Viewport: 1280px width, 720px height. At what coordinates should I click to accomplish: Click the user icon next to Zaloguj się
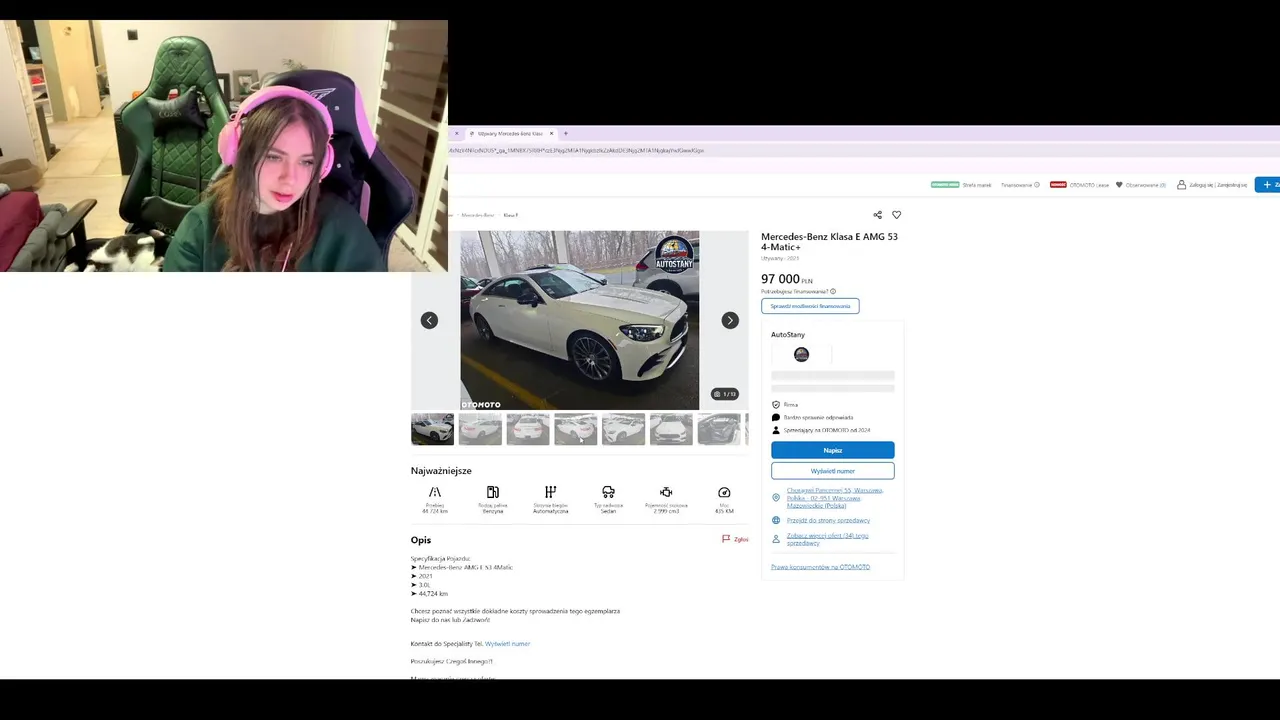click(x=1181, y=185)
